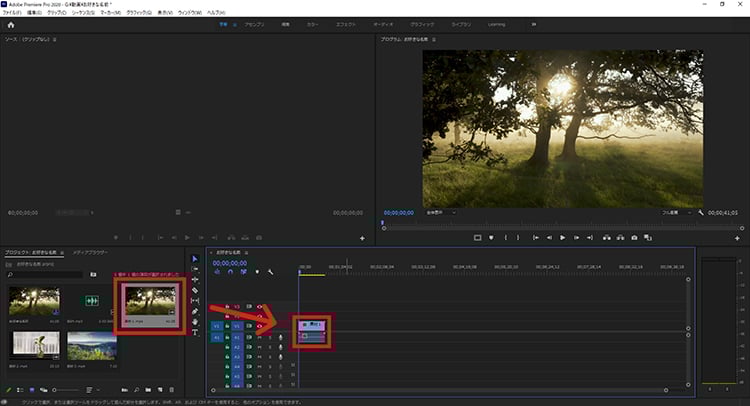Switch to the Media Browser tab

pos(90,252)
